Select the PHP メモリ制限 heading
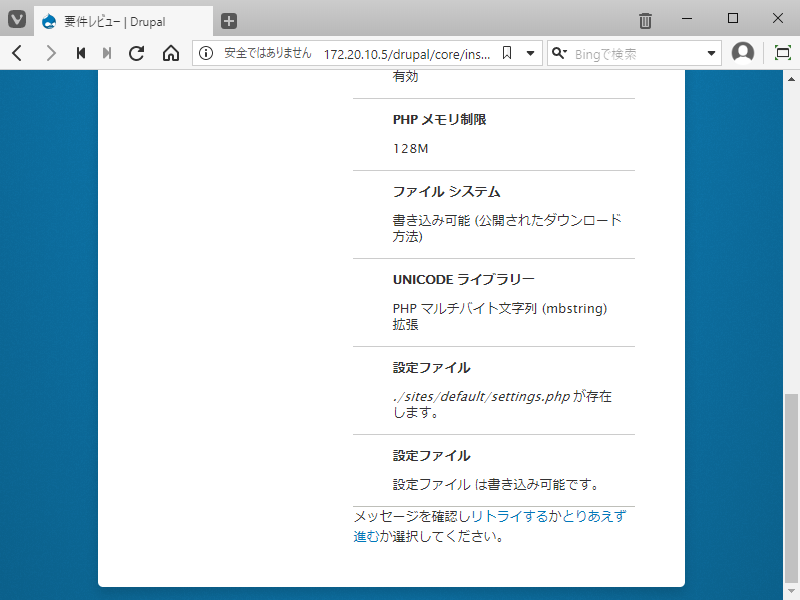Screen dimensions: 800x600 [x=439, y=119]
